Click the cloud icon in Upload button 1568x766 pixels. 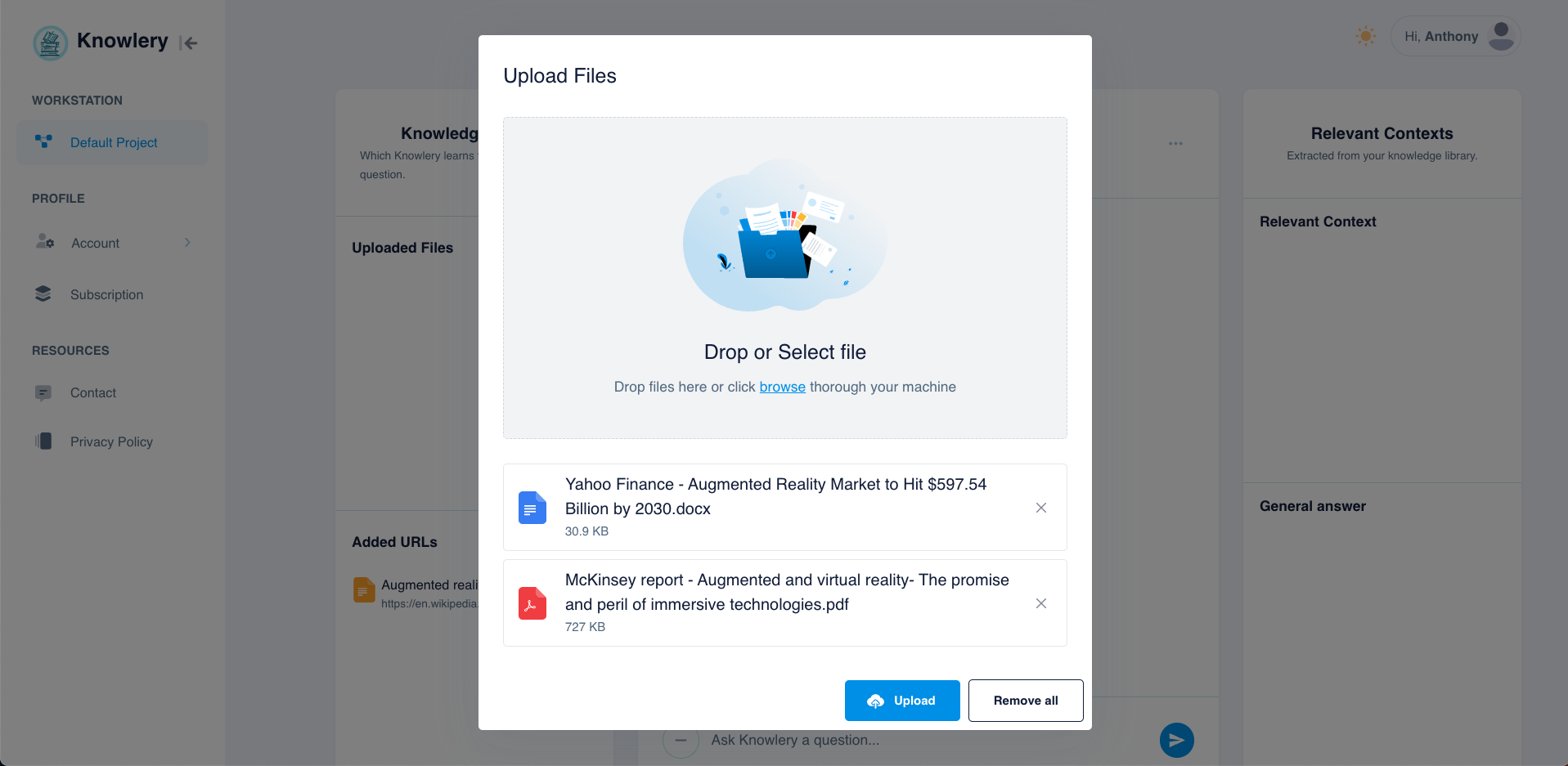point(875,701)
